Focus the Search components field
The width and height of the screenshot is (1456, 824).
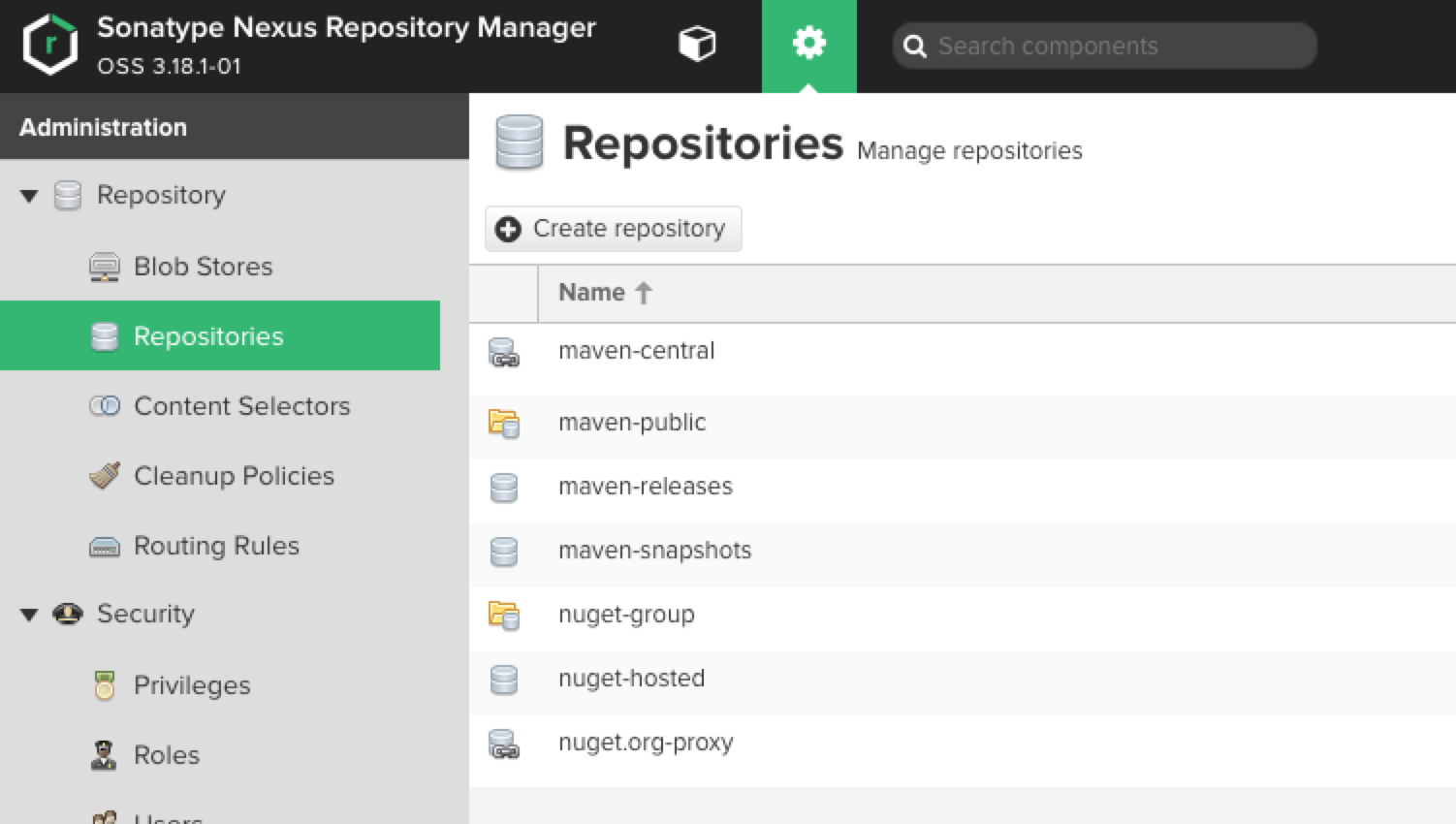tap(1104, 46)
